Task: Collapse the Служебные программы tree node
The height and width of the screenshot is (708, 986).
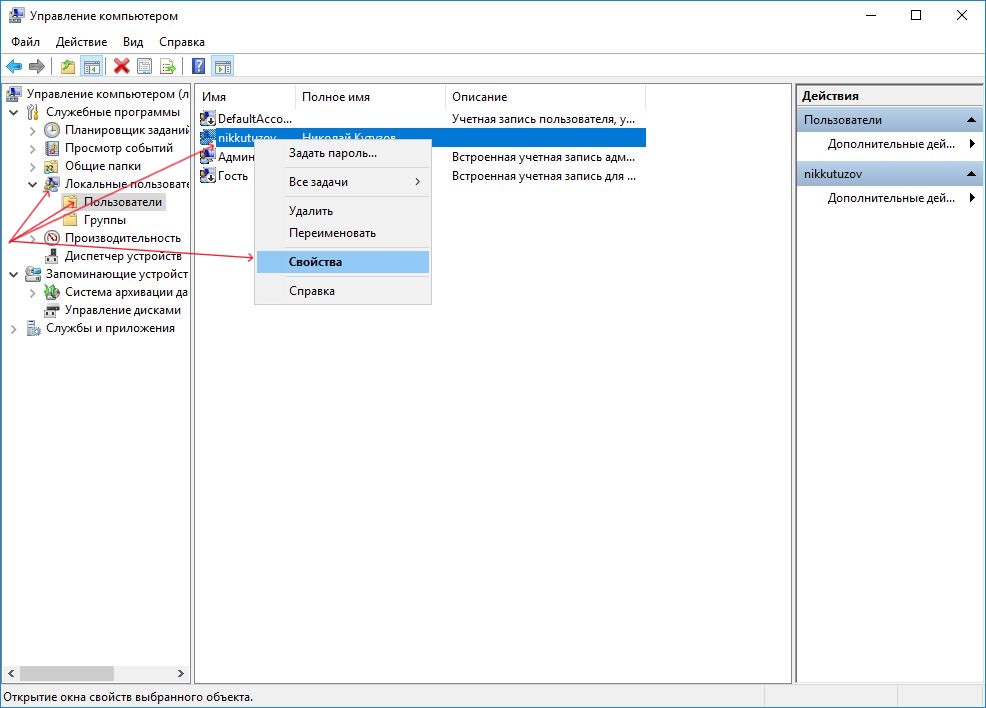Action: pos(14,112)
